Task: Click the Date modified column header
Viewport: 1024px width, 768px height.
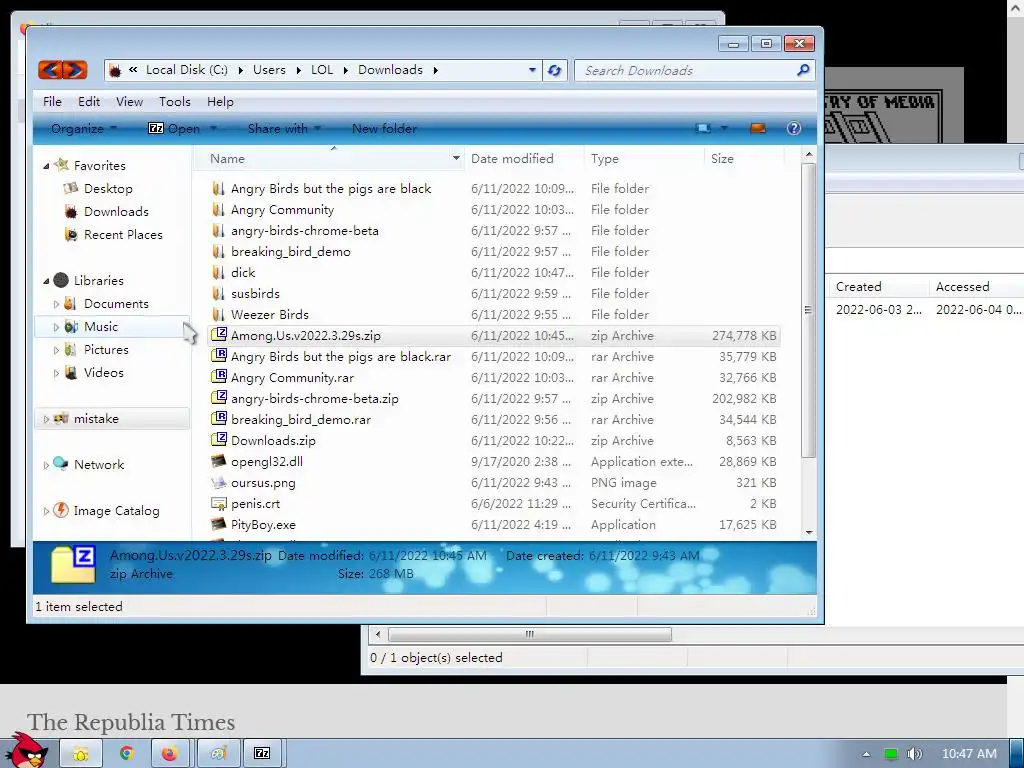Action: point(512,159)
